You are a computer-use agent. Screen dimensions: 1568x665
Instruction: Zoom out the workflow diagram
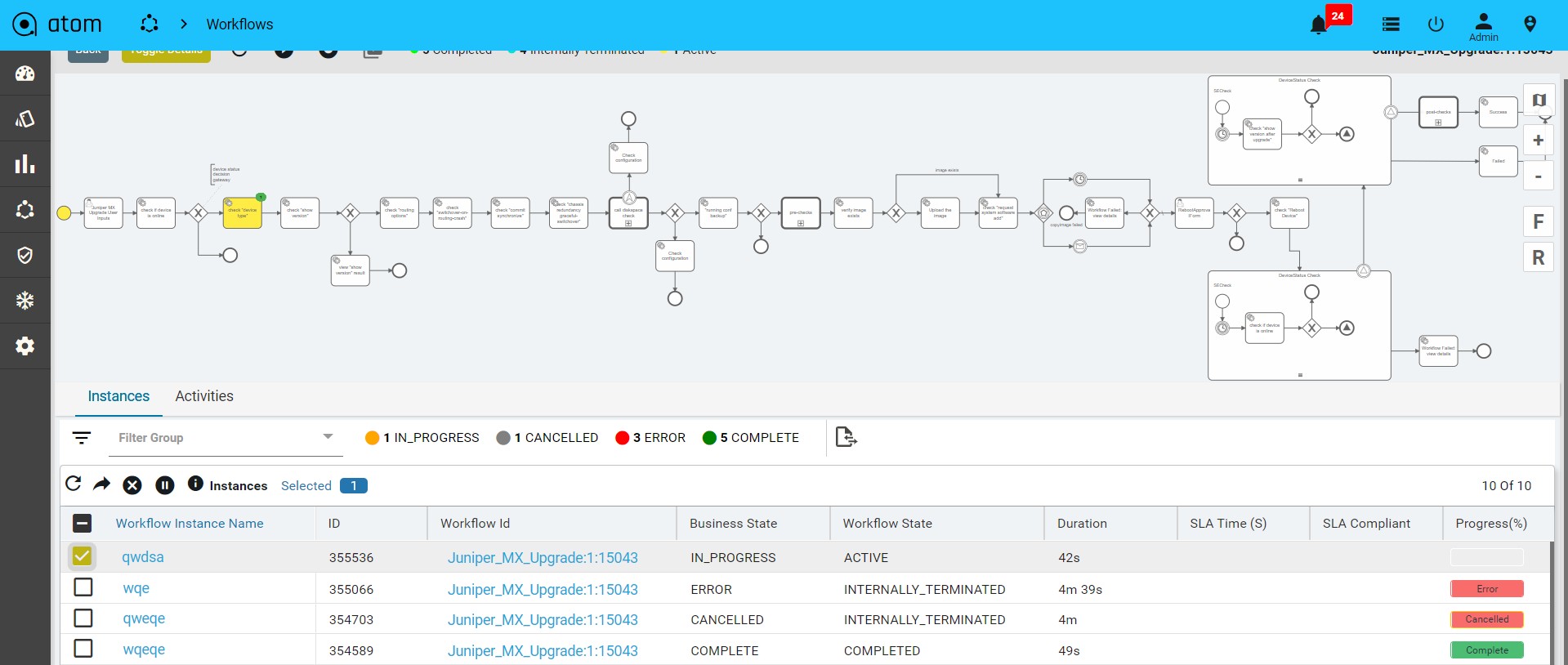click(1539, 176)
